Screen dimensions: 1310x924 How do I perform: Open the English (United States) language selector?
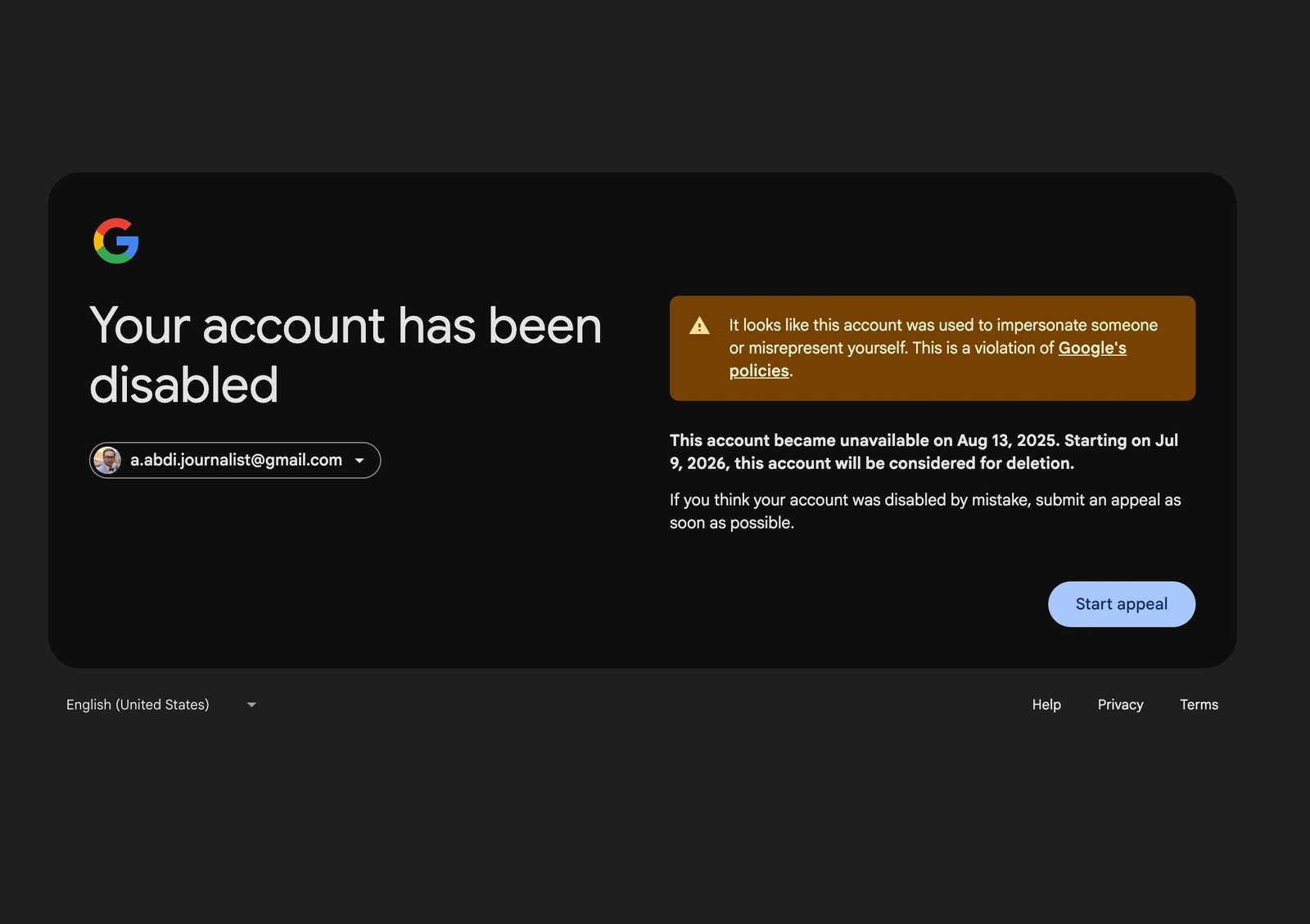pyautogui.click(x=138, y=705)
